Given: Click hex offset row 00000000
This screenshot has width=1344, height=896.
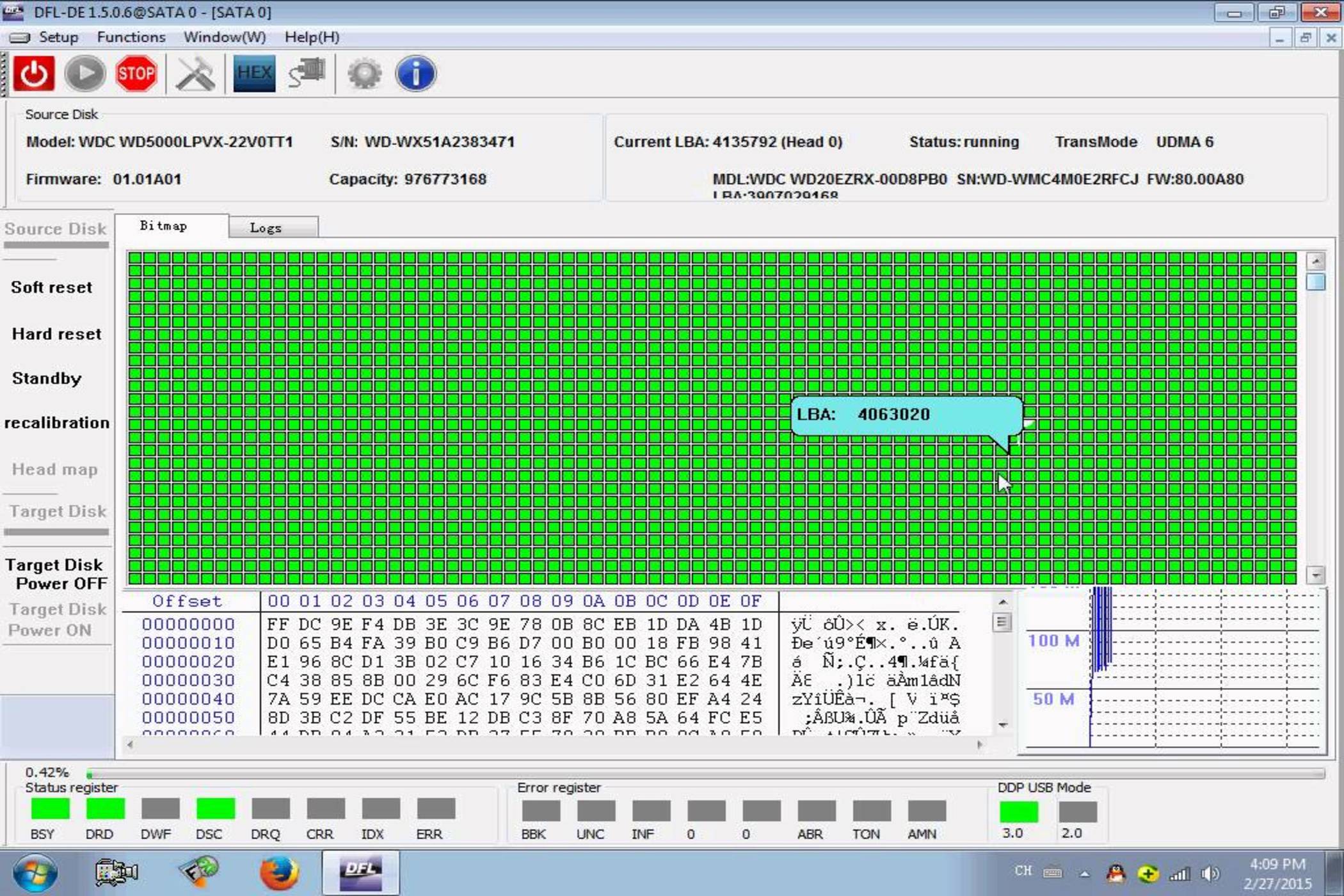Looking at the screenshot, I should [188, 624].
